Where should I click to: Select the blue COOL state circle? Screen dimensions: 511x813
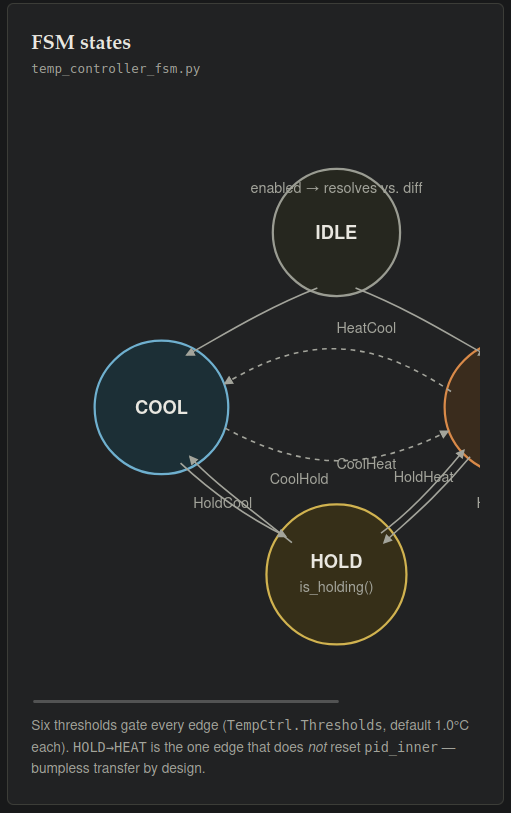click(x=161, y=407)
